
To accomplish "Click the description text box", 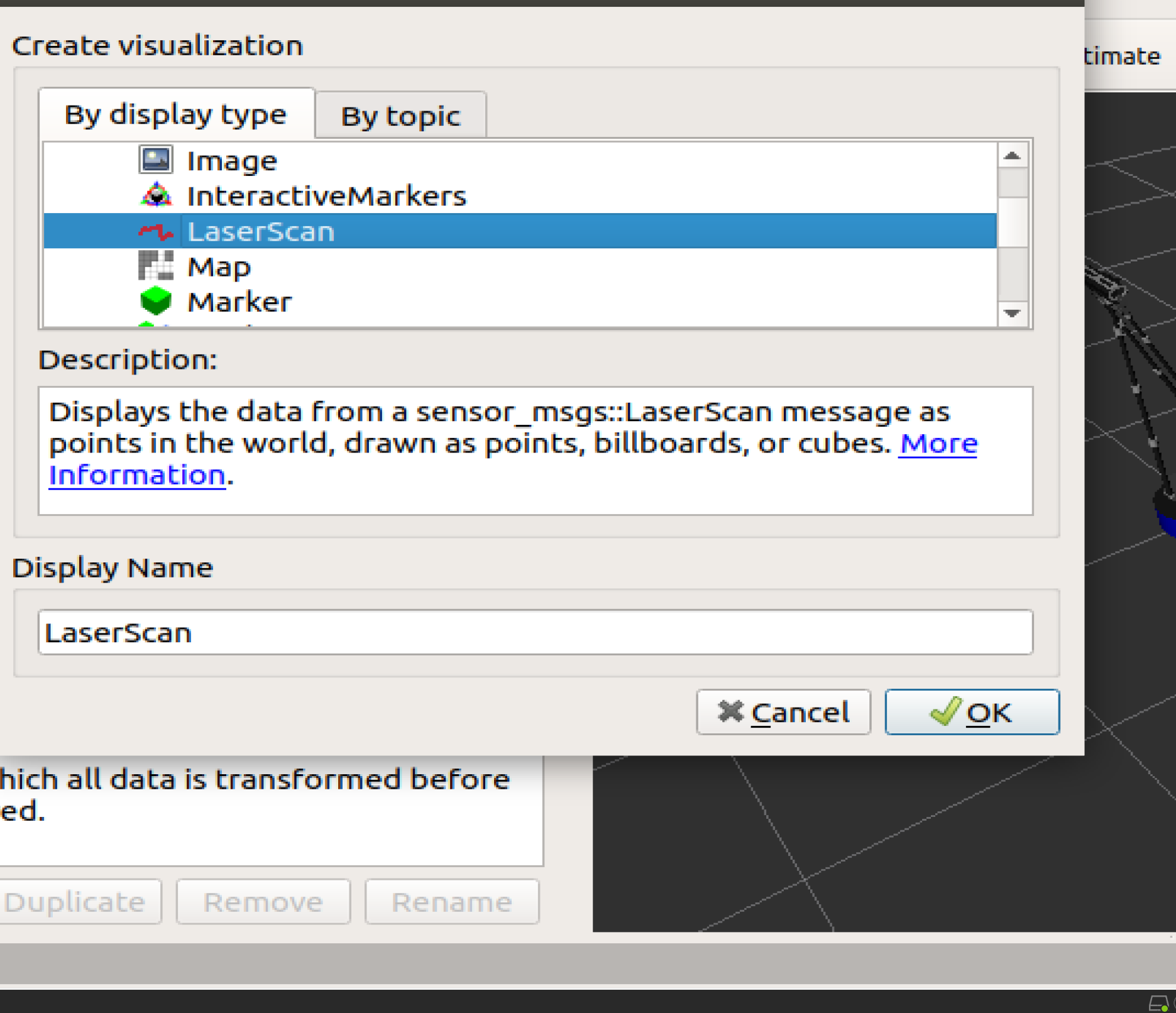I will tap(536, 451).
